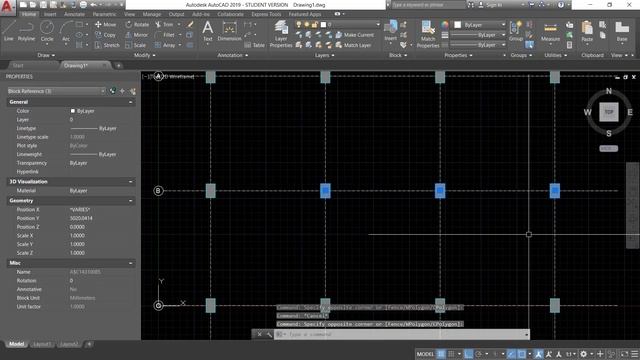This screenshot has width=640, height=360.
Task: Switch to the Manage ribbon tab
Action: (x=152, y=14)
